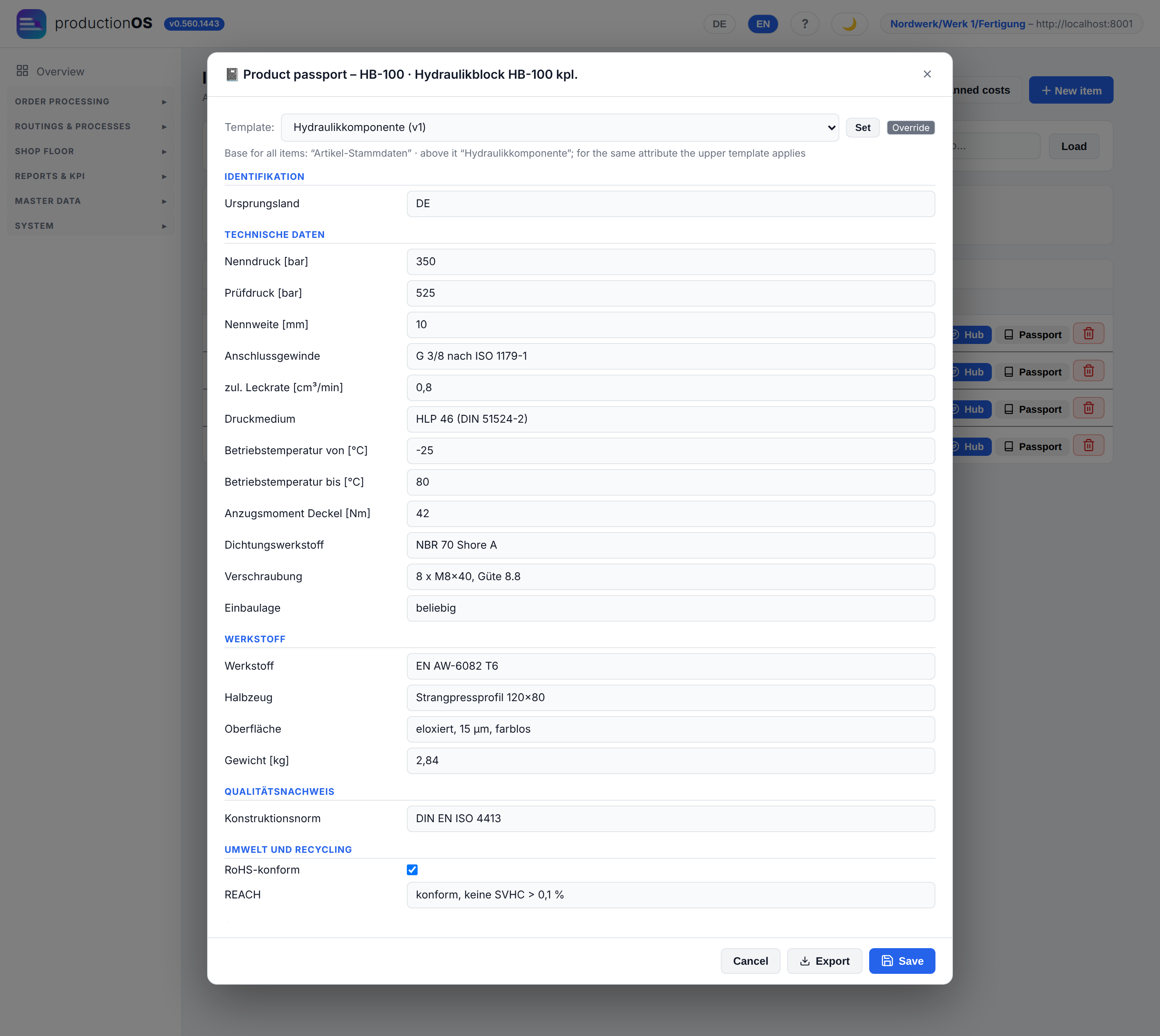Image resolution: width=1160 pixels, height=1036 pixels.
Task: Open the REPORTS & KPI menu
Action: (x=91, y=176)
